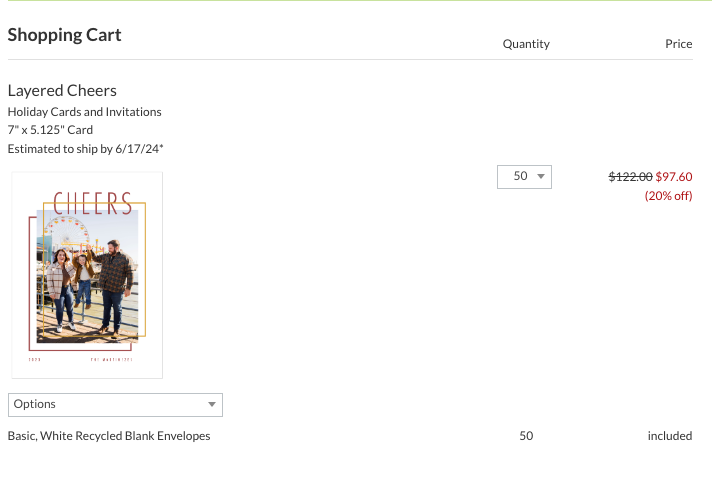Click the 7" x 5.125" Card size text
Viewport: 712px width, 492px height.
pos(50,130)
